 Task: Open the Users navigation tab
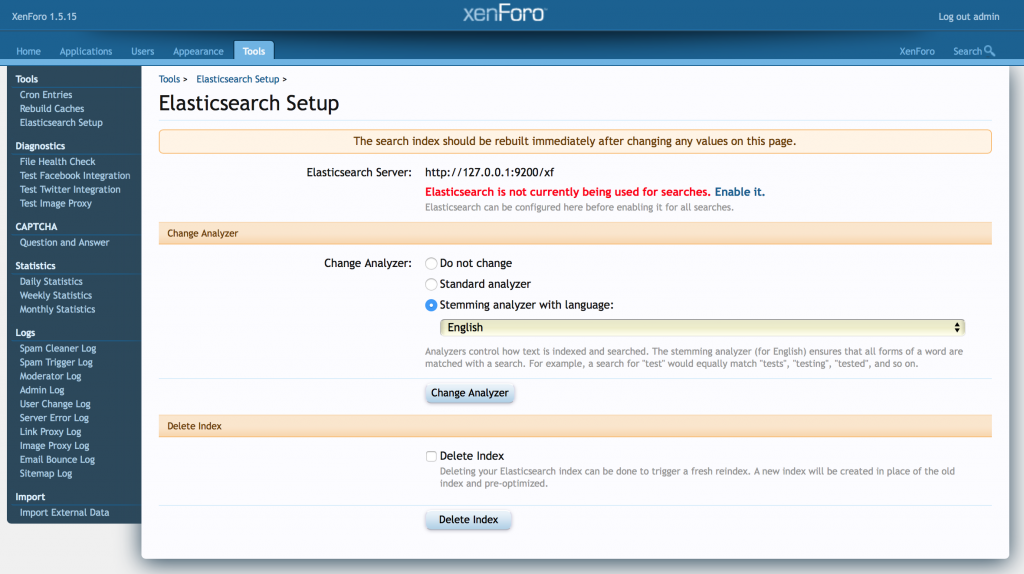pos(142,51)
